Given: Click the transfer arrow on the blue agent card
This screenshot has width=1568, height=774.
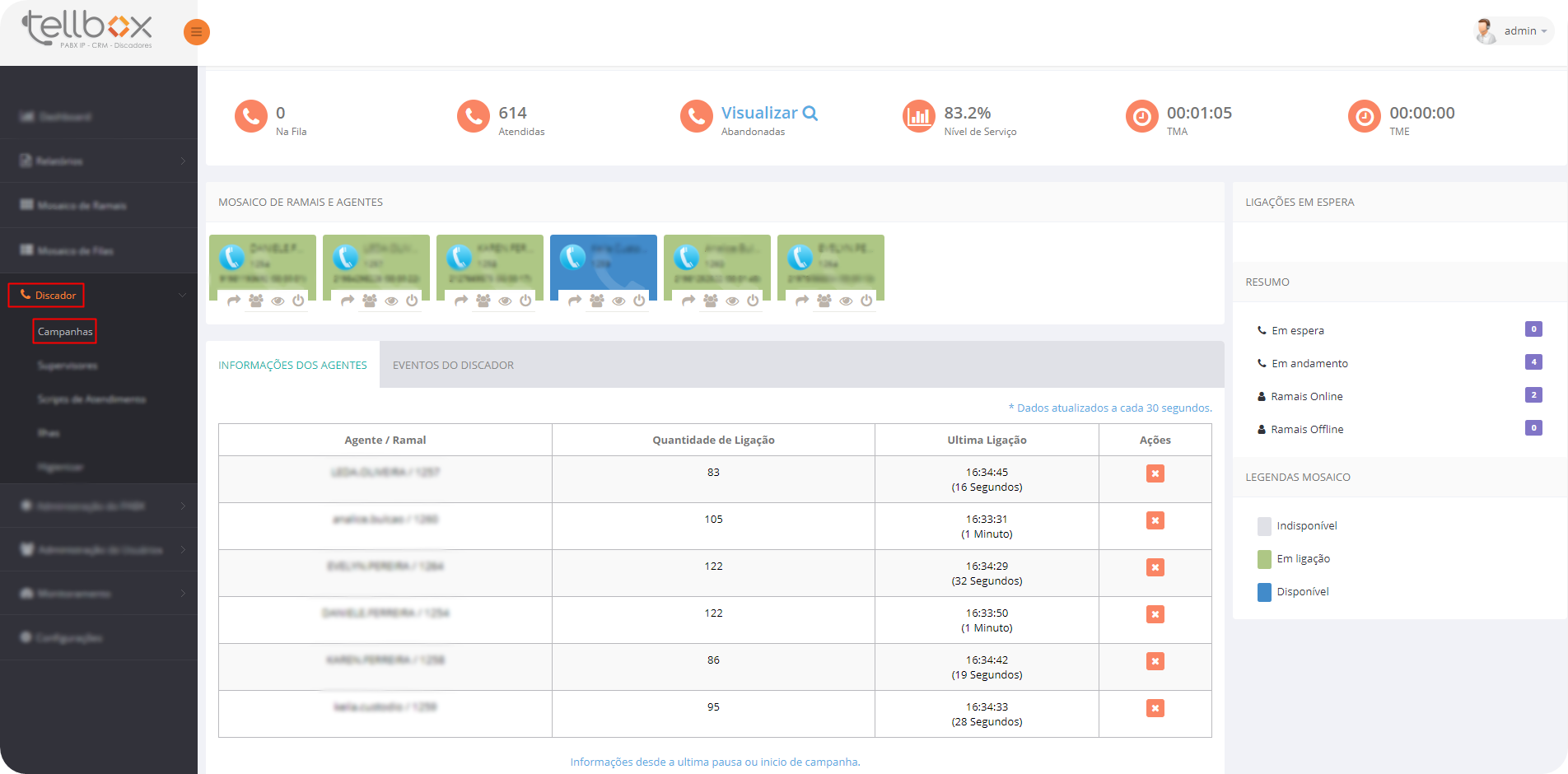Looking at the screenshot, I should tap(575, 301).
